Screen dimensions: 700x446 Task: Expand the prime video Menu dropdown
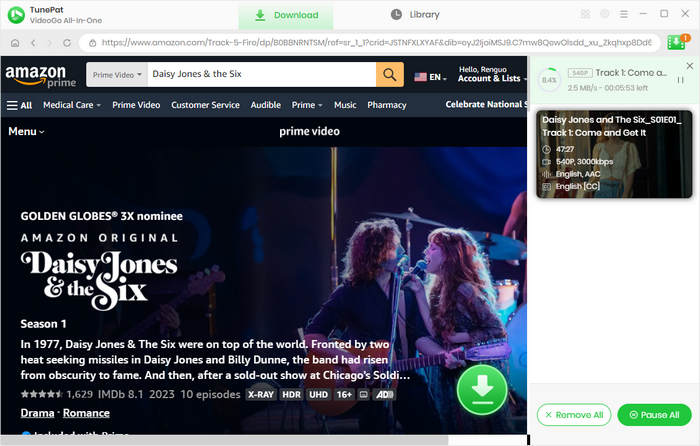click(x=26, y=132)
